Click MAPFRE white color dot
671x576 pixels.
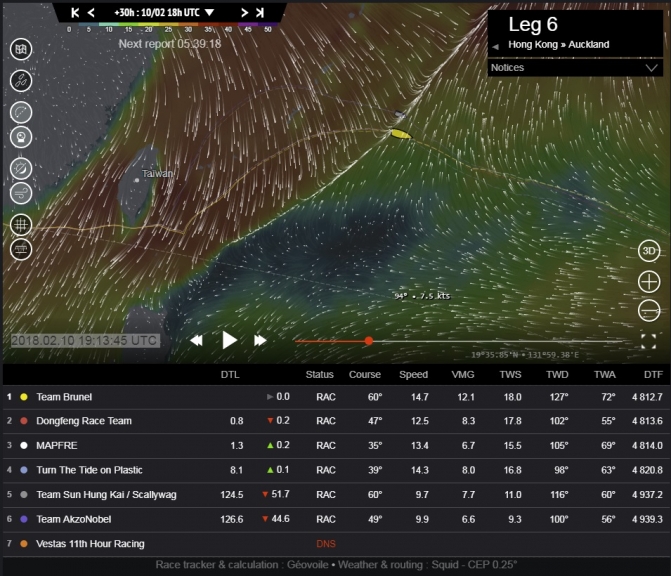point(24,445)
